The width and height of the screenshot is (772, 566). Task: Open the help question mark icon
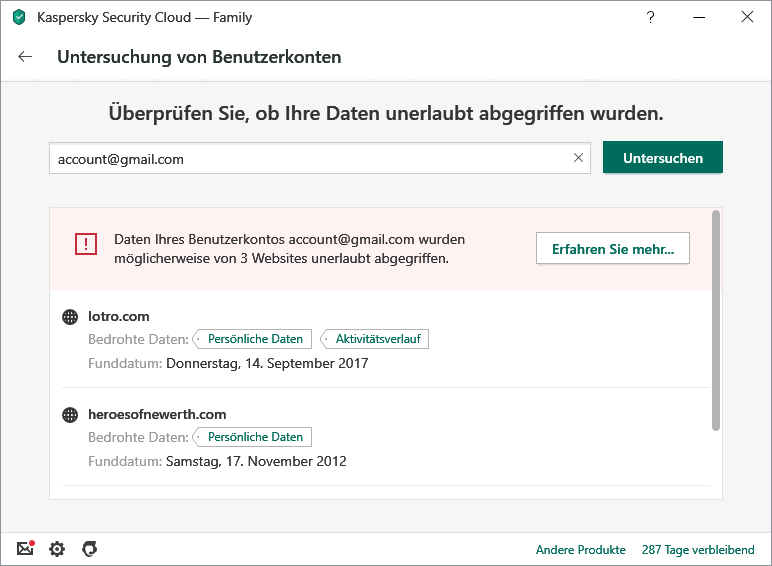(x=651, y=17)
